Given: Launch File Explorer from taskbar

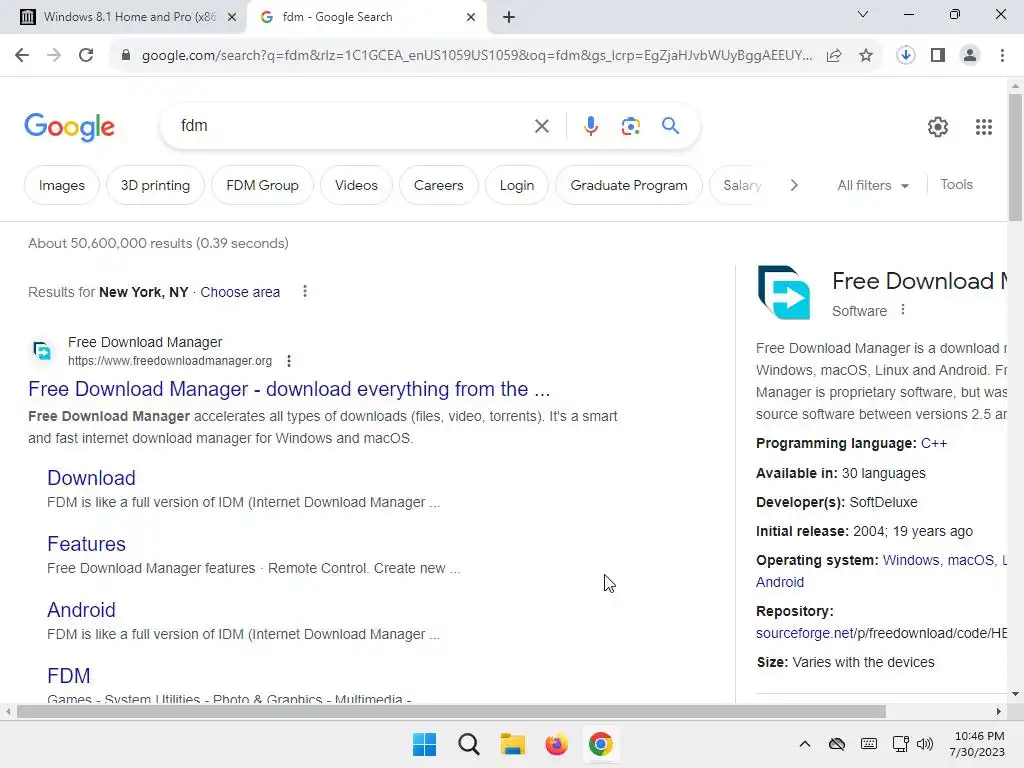Looking at the screenshot, I should 513,744.
